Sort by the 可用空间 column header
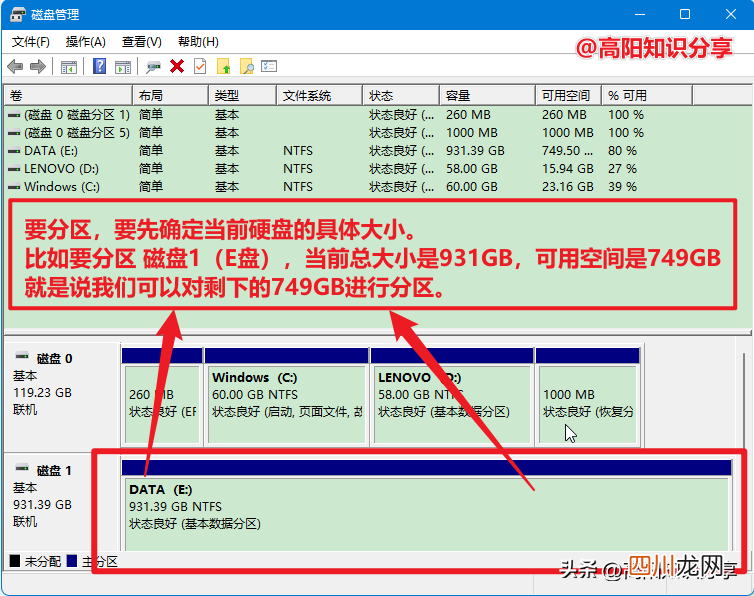 click(568, 95)
